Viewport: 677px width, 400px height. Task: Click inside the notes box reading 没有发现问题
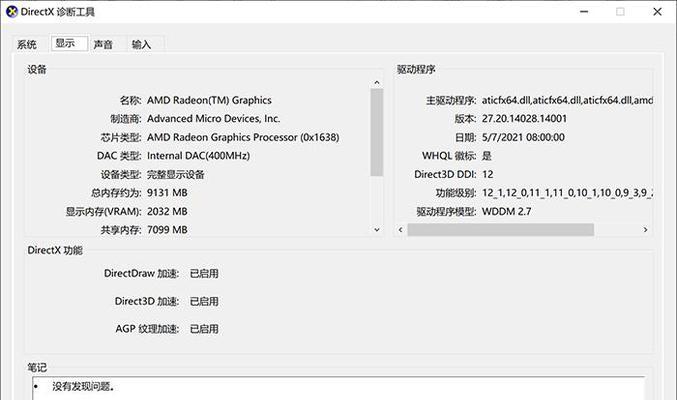point(339,388)
